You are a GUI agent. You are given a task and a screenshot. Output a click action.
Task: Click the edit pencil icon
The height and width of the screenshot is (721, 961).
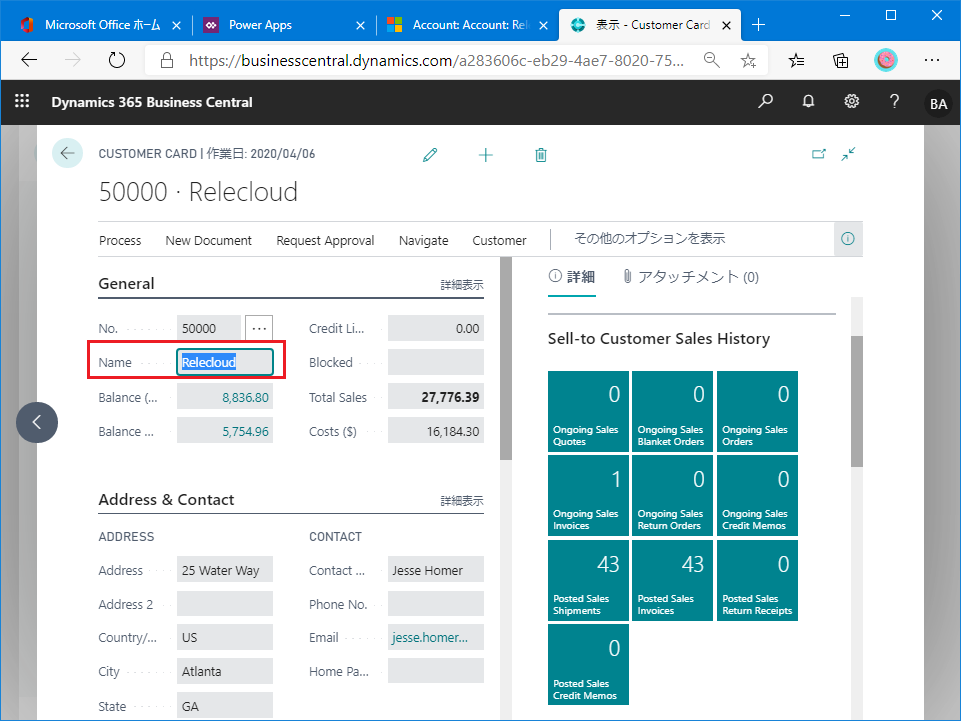[430, 154]
